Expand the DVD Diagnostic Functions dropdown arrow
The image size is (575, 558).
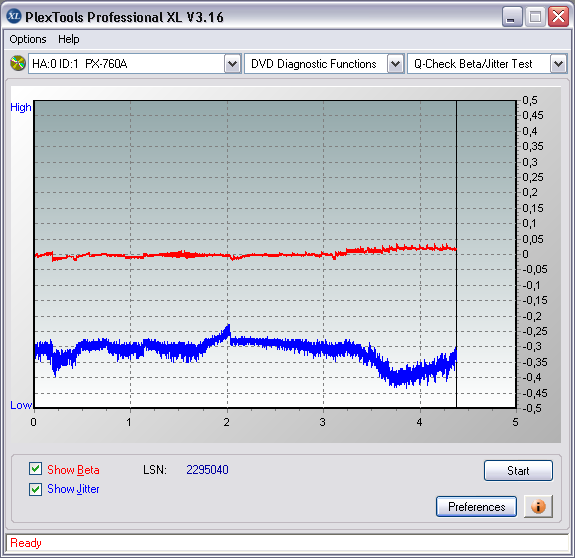(395, 64)
